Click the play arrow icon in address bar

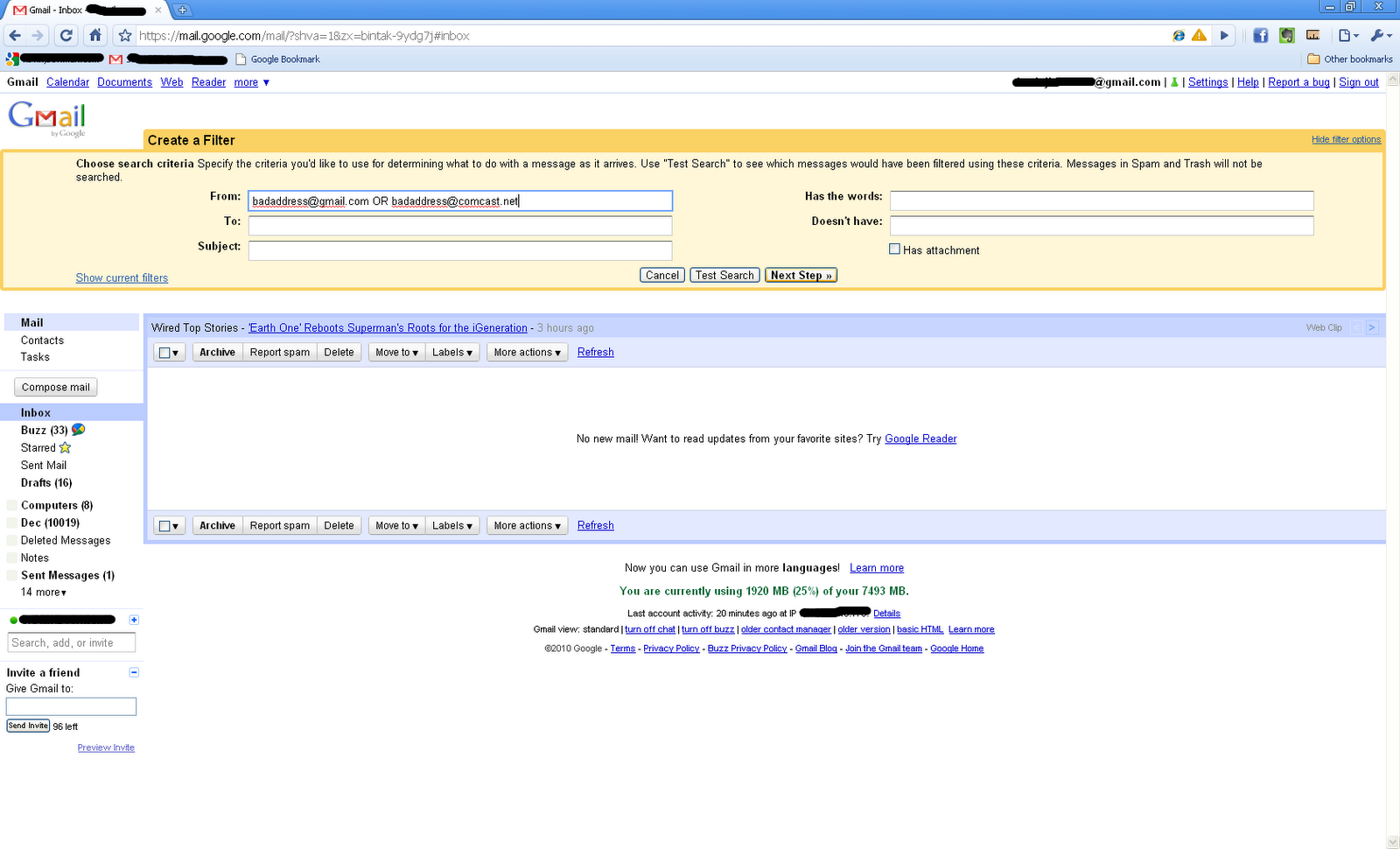[x=1224, y=36]
